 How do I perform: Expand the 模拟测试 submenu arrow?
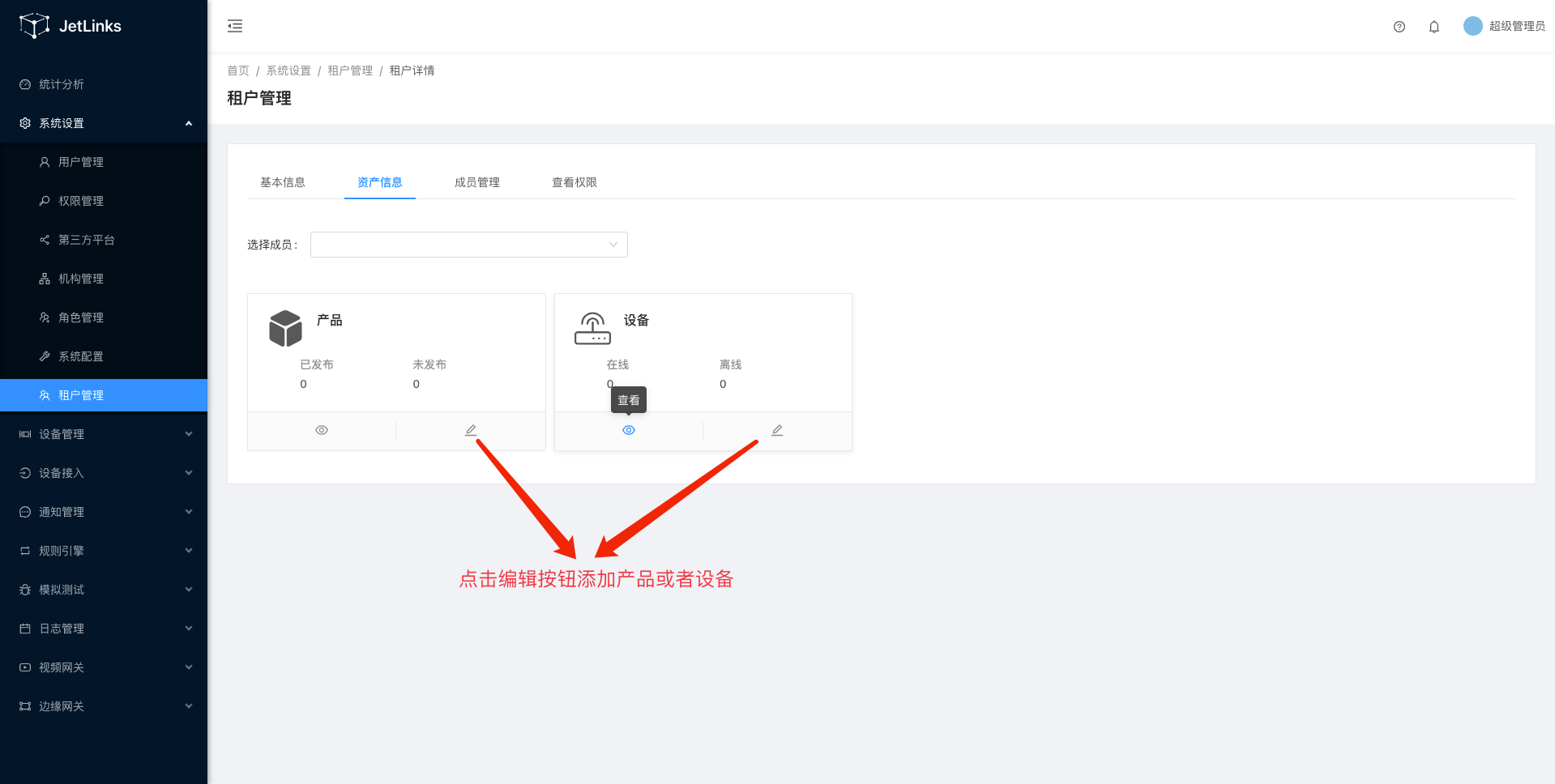(189, 590)
